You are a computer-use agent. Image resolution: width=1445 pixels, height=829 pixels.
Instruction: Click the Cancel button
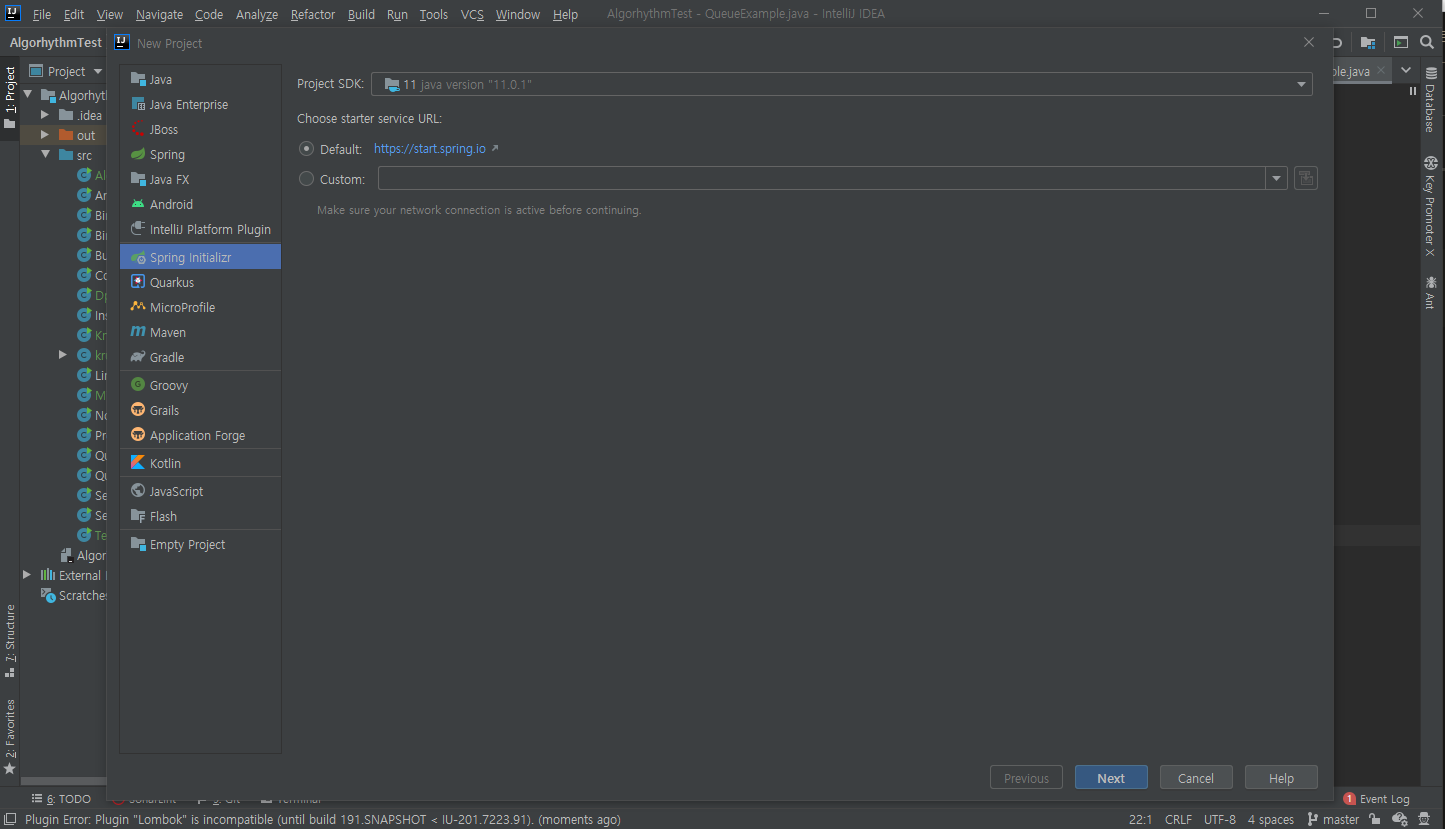point(1196,778)
